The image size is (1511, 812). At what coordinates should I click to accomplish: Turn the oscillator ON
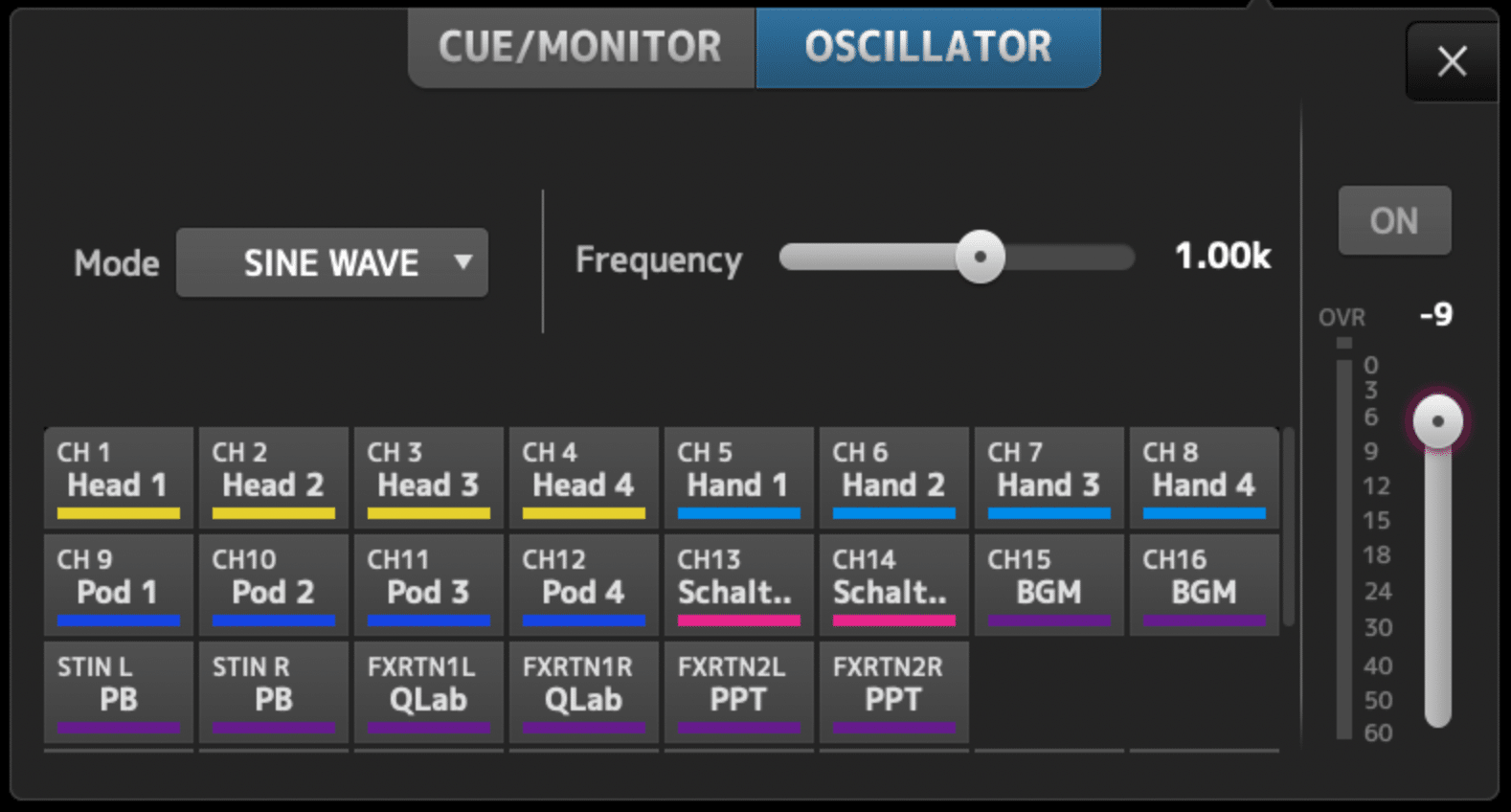point(1393,221)
